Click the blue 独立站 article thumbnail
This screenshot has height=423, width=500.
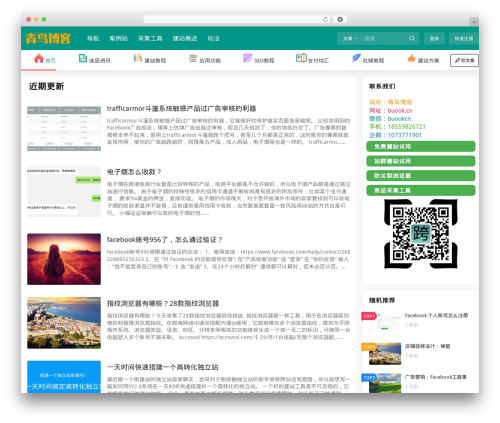(x=64, y=377)
